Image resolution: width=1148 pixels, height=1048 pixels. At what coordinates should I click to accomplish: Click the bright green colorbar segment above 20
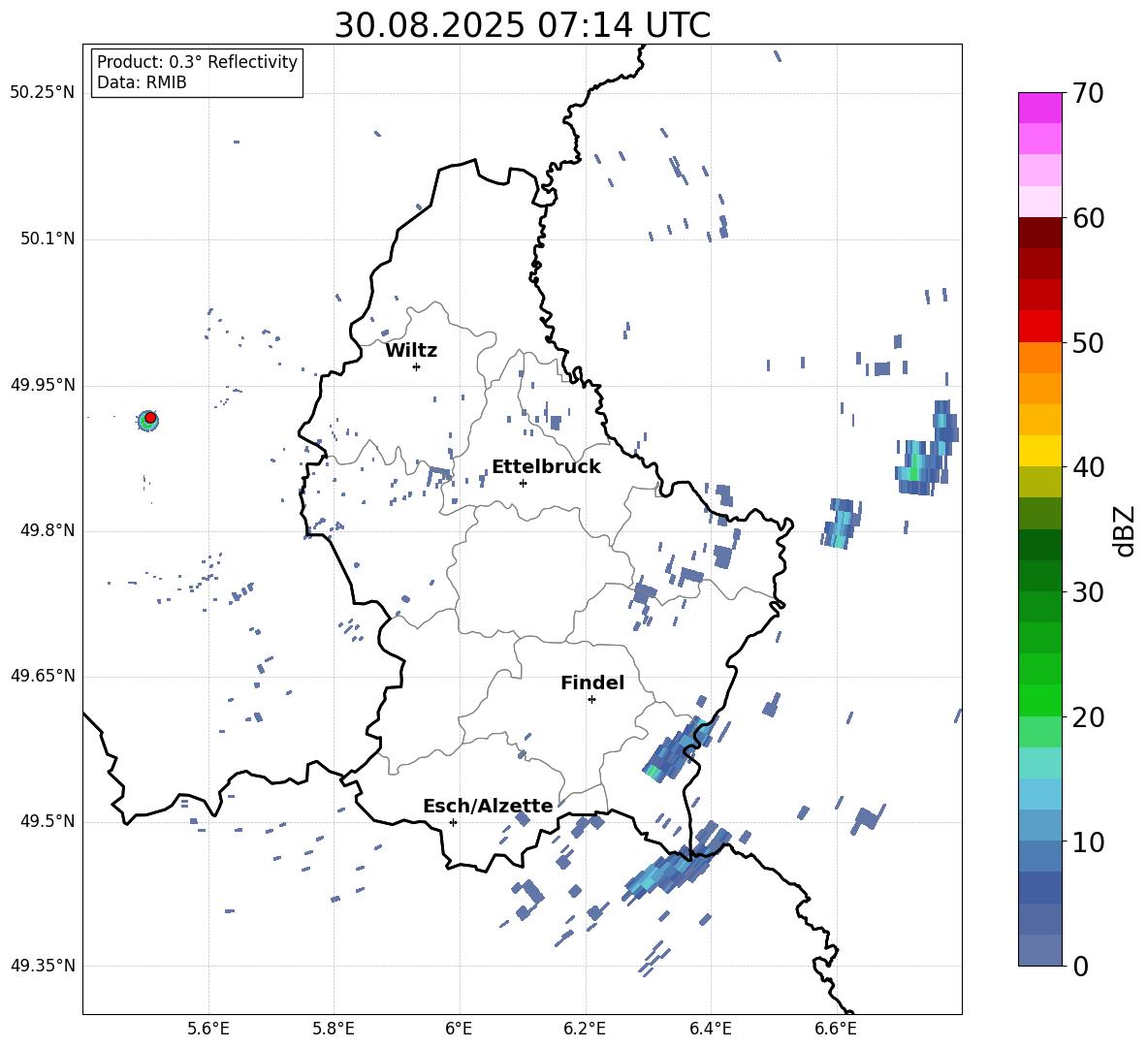pyautogui.click(x=1039, y=700)
